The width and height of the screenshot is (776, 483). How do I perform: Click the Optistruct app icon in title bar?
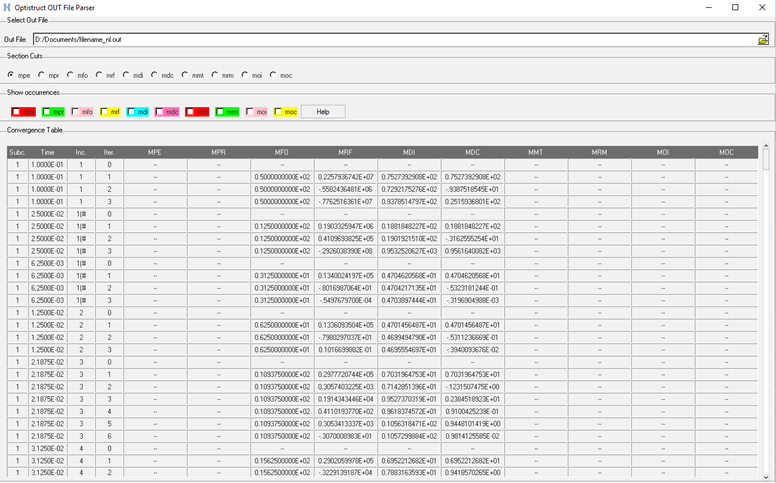click(7, 7)
